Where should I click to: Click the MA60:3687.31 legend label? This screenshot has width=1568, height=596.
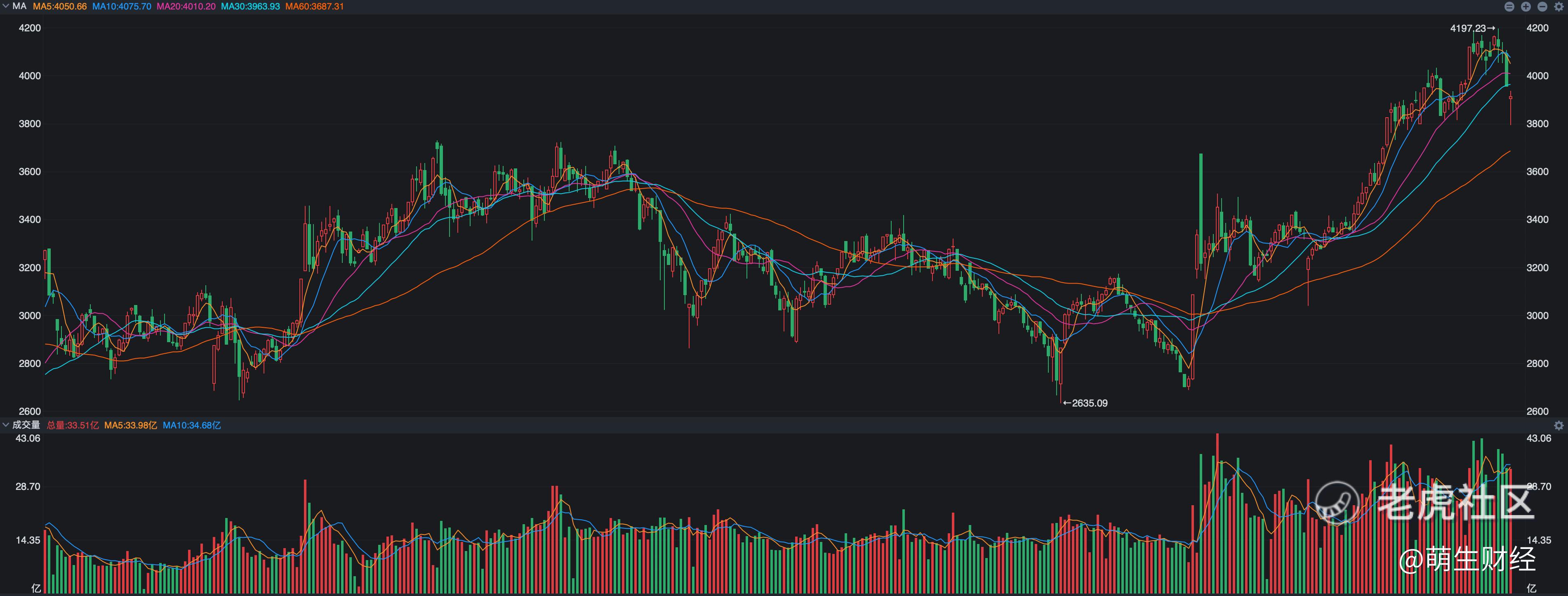point(315,6)
